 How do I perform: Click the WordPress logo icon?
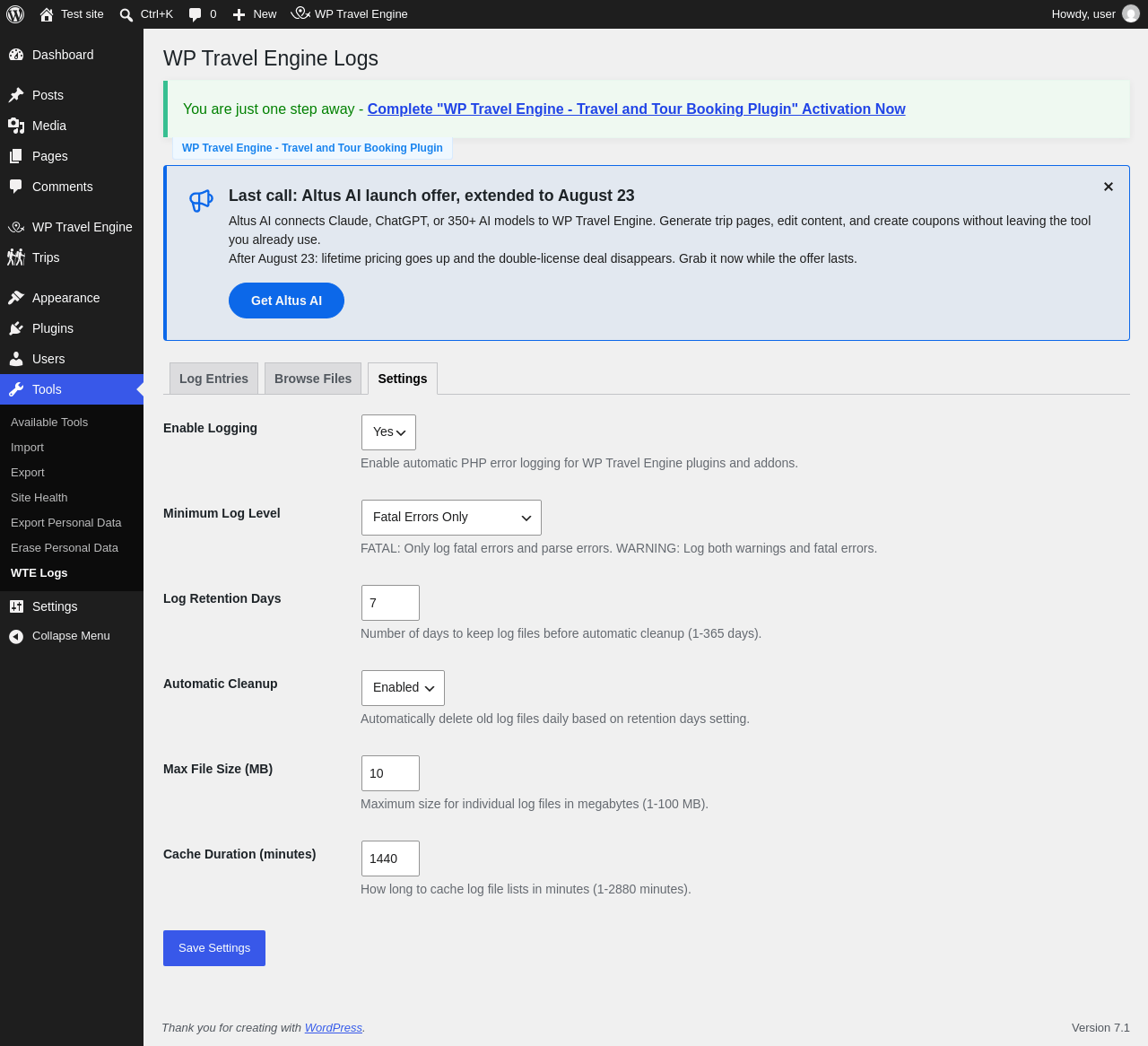[15, 14]
